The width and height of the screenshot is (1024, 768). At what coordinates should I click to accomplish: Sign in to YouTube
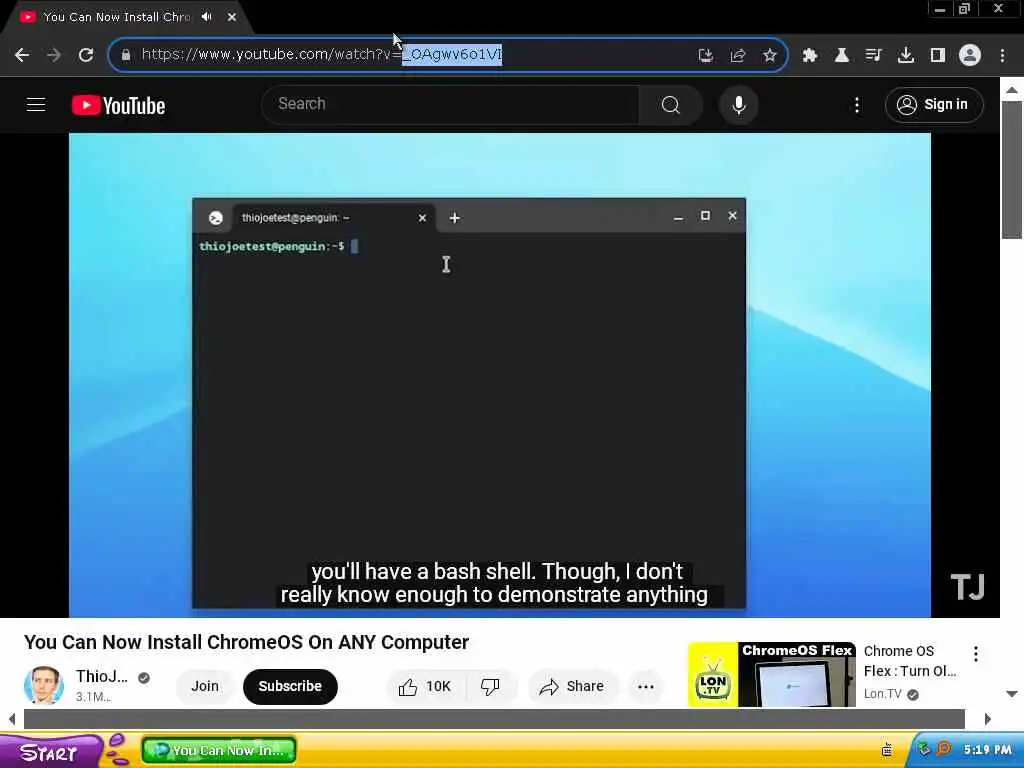click(x=934, y=104)
